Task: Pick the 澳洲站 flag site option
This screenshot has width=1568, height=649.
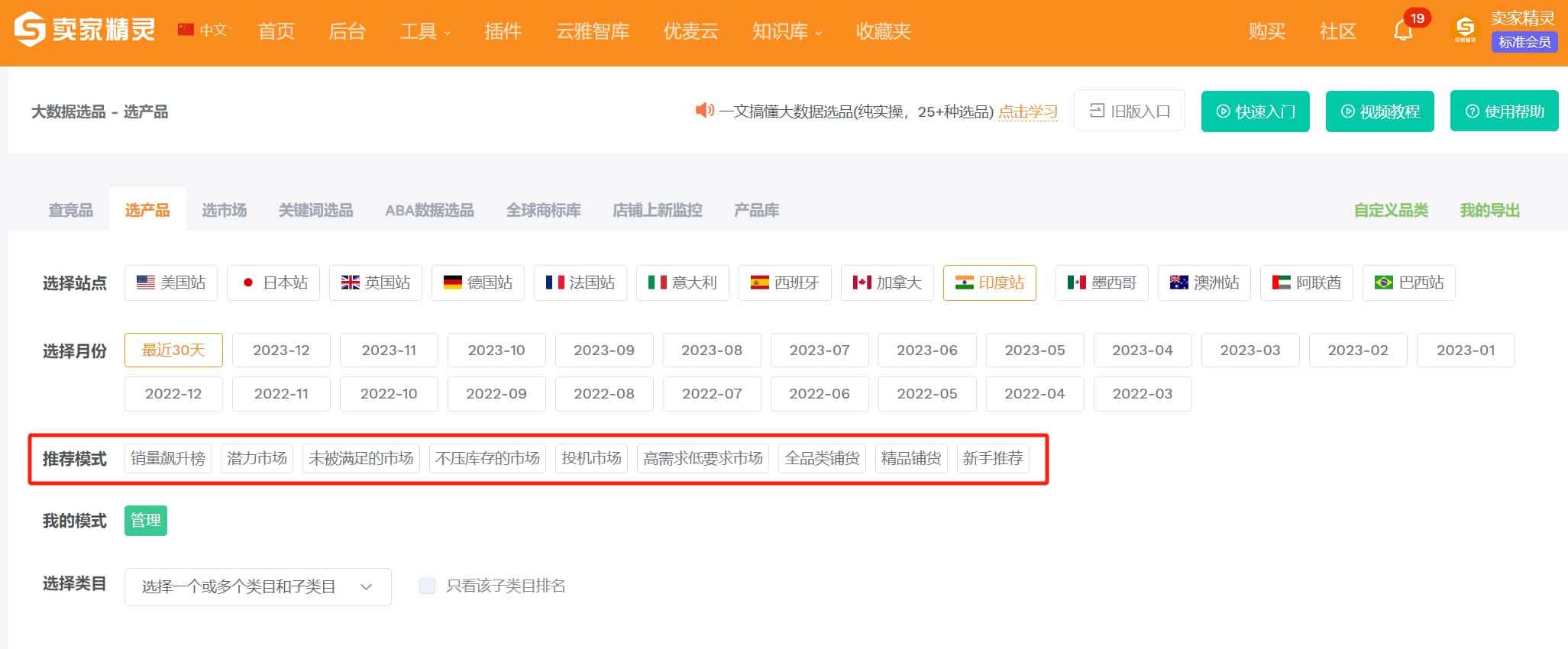Action: point(1204,283)
